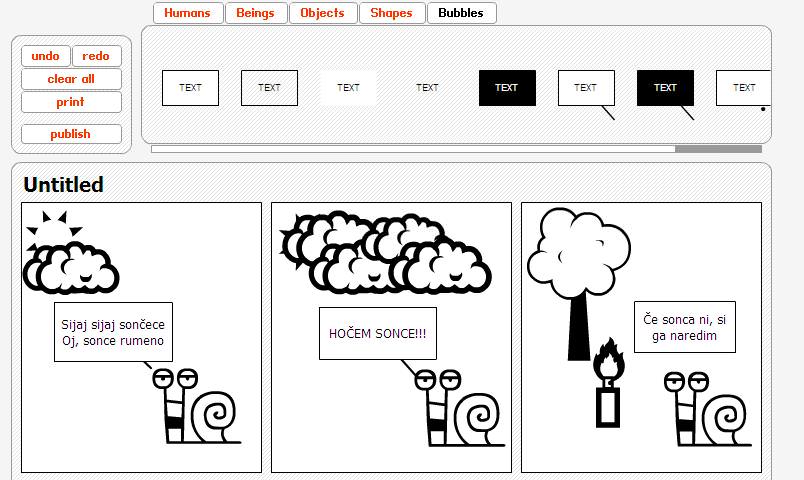Select the white speech bubble with tail
This screenshot has width=804, height=480.
click(x=586, y=89)
